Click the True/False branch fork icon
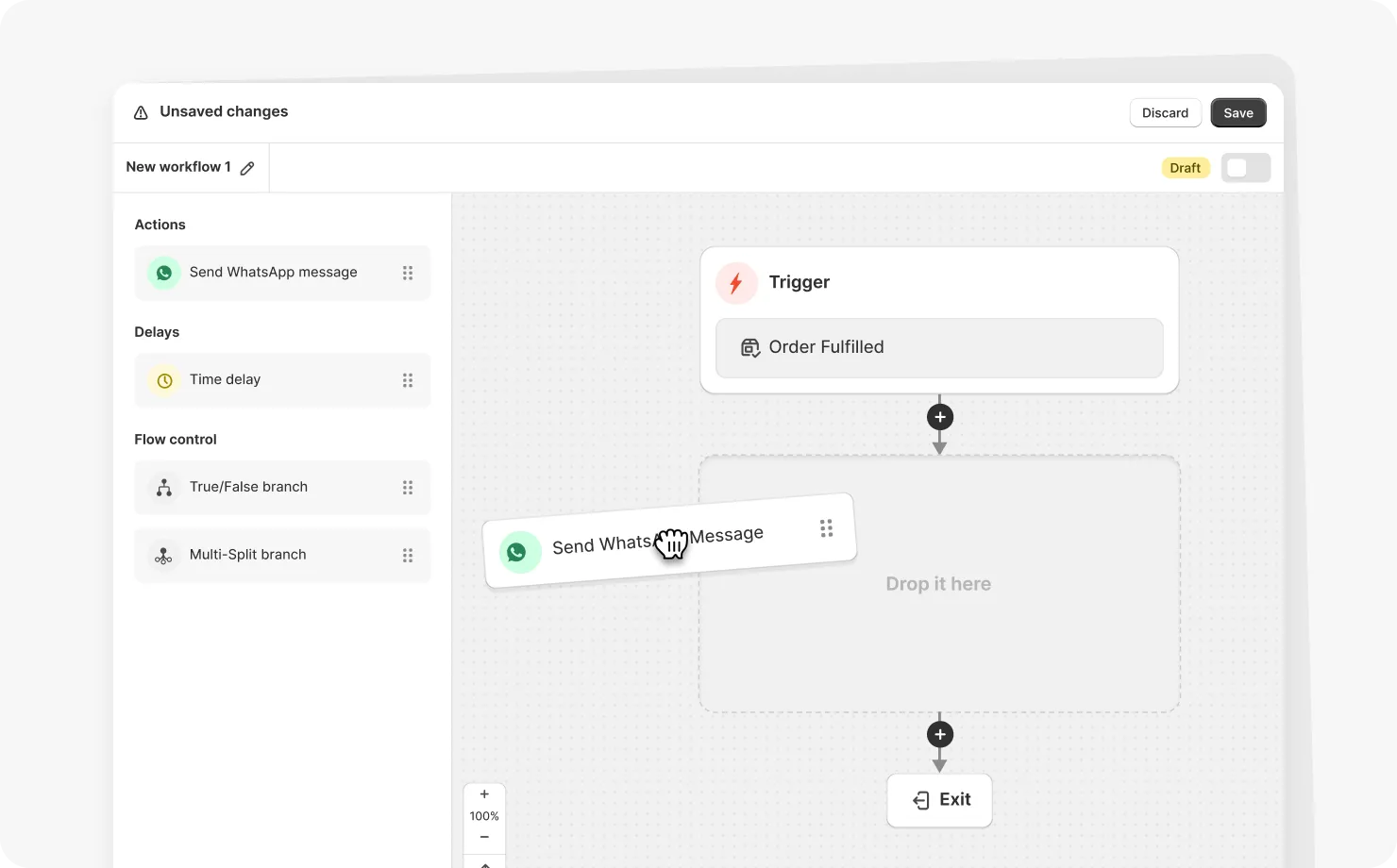 click(x=164, y=488)
